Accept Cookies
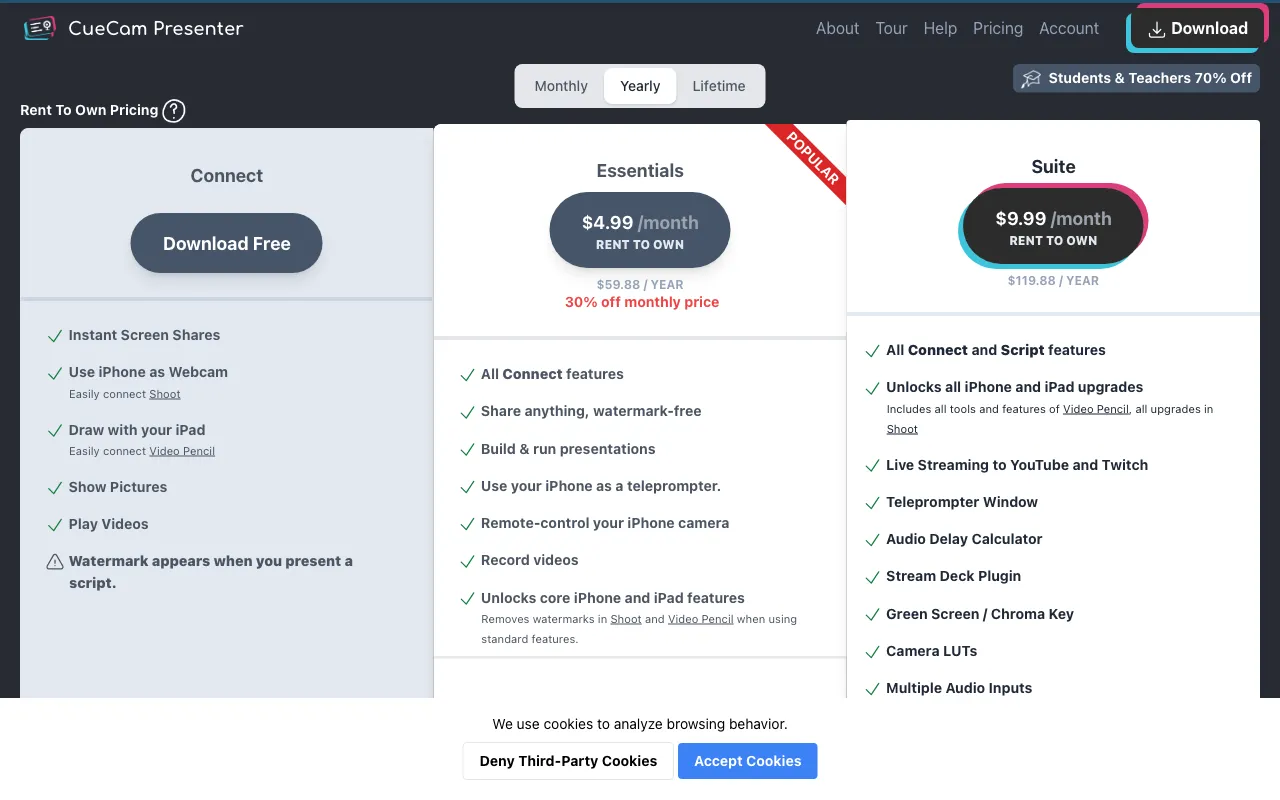Viewport: 1280px width, 800px height. pos(748,761)
